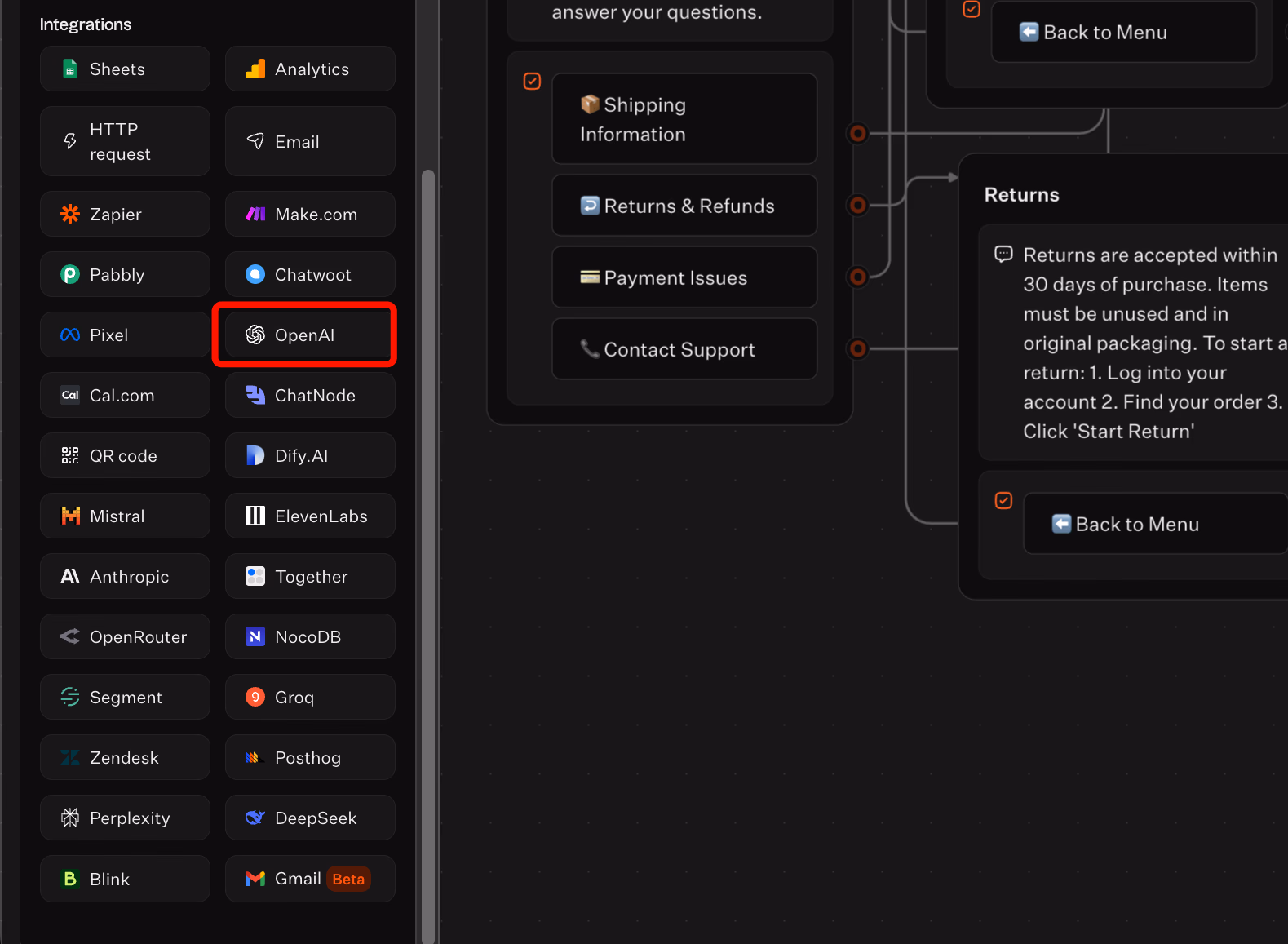The image size is (1288, 944).
Task: Add the Gmail Beta integration block
Action: 310,879
